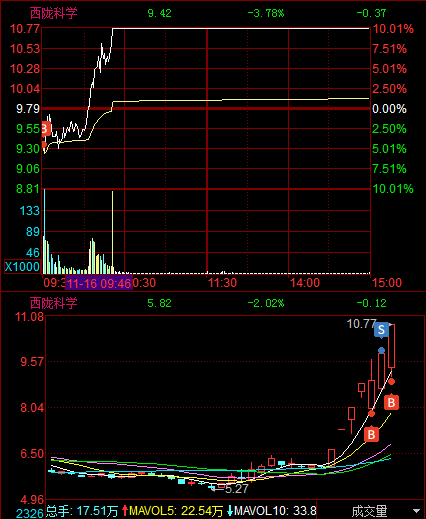Click the arrow pointing to the 5.27 low
The image size is (426, 519).
[217, 489]
